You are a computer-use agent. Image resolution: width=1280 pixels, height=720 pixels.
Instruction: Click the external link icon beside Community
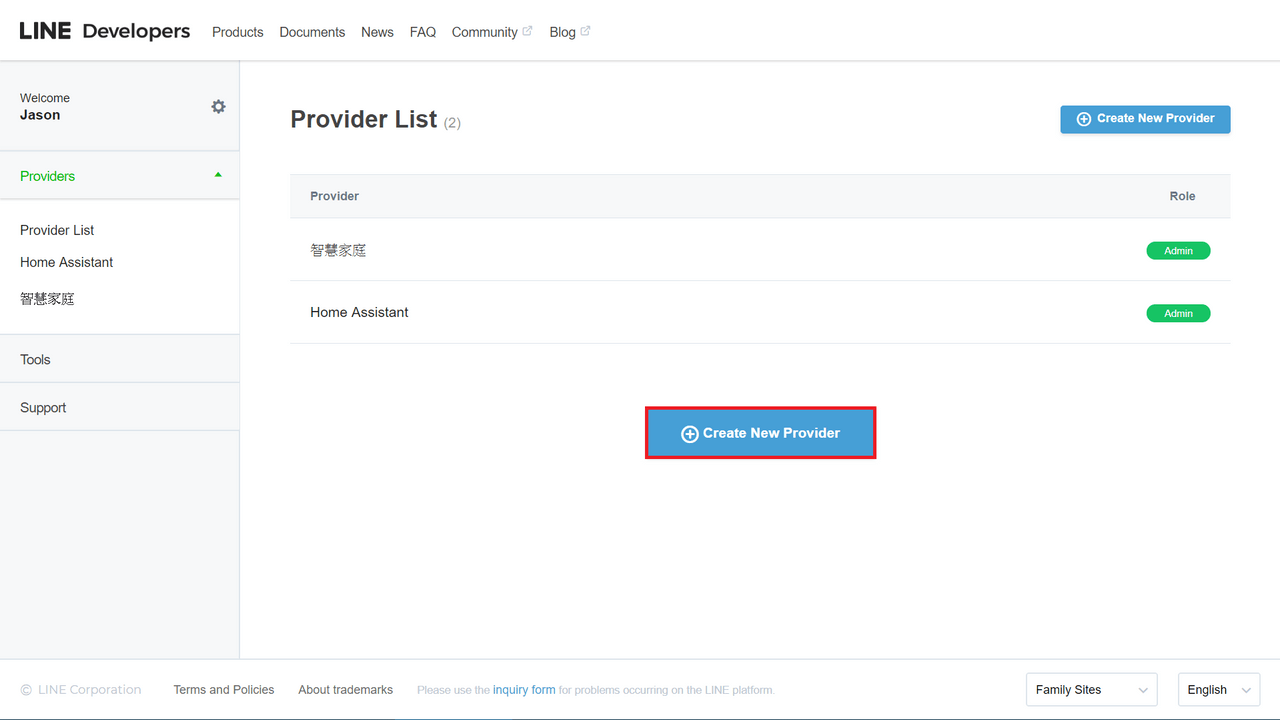tap(527, 31)
